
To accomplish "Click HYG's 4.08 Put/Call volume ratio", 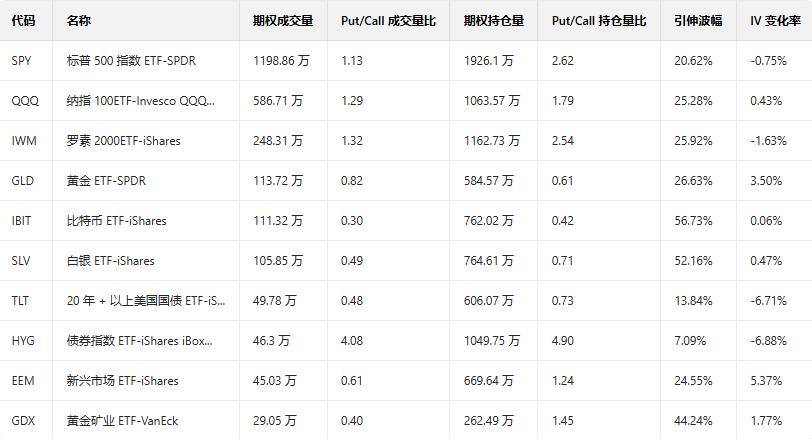I will pos(352,341).
